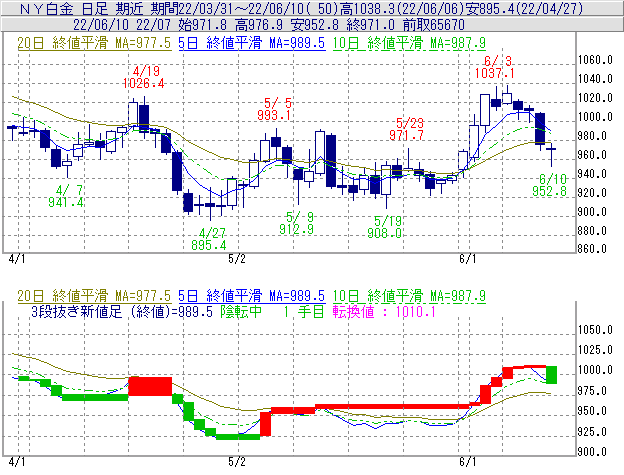The image size is (624, 475).
Task: Click the 終971.0 closing price value
Action: tap(370, 25)
